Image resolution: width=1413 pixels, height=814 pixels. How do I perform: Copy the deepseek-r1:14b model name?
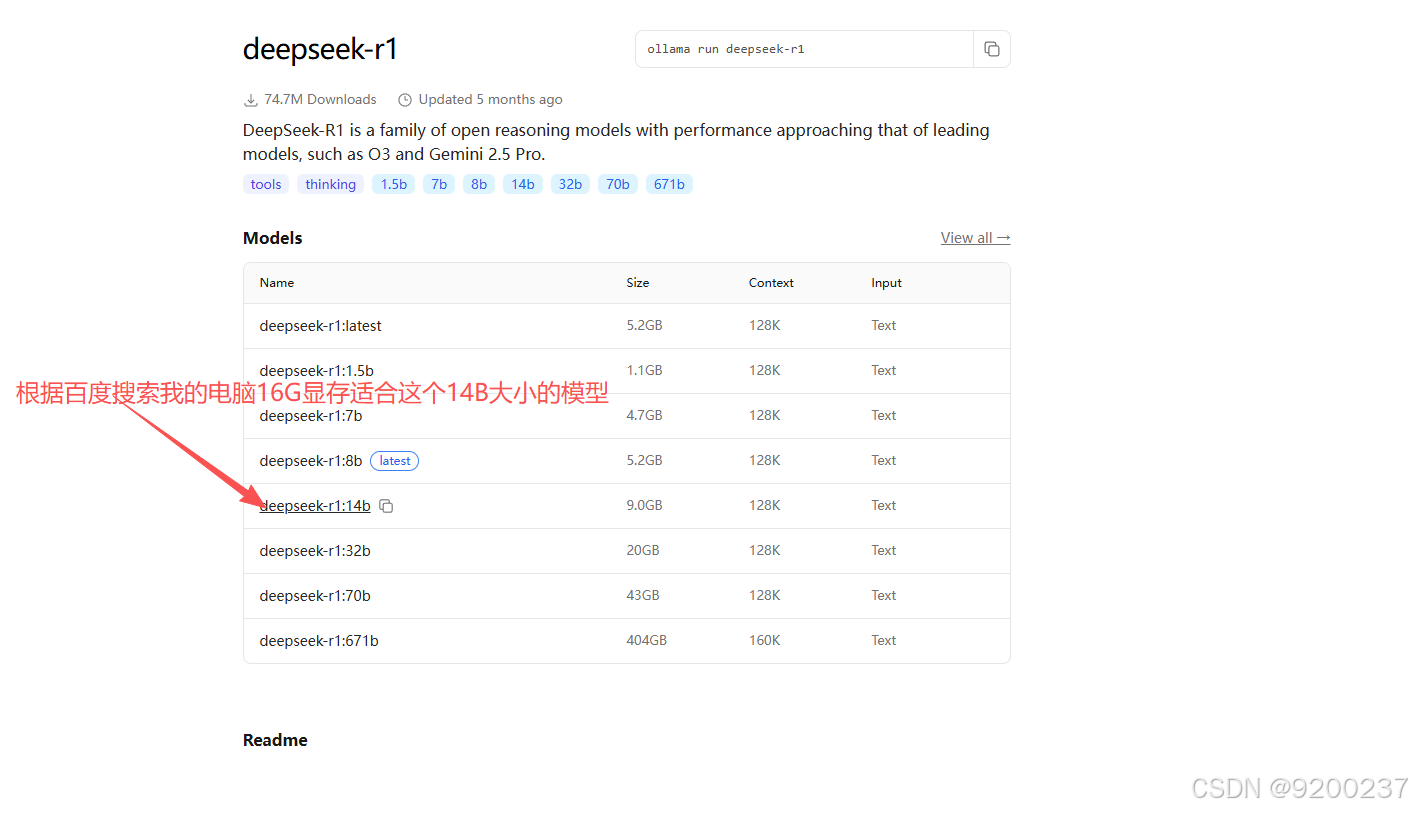pyautogui.click(x=386, y=506)
